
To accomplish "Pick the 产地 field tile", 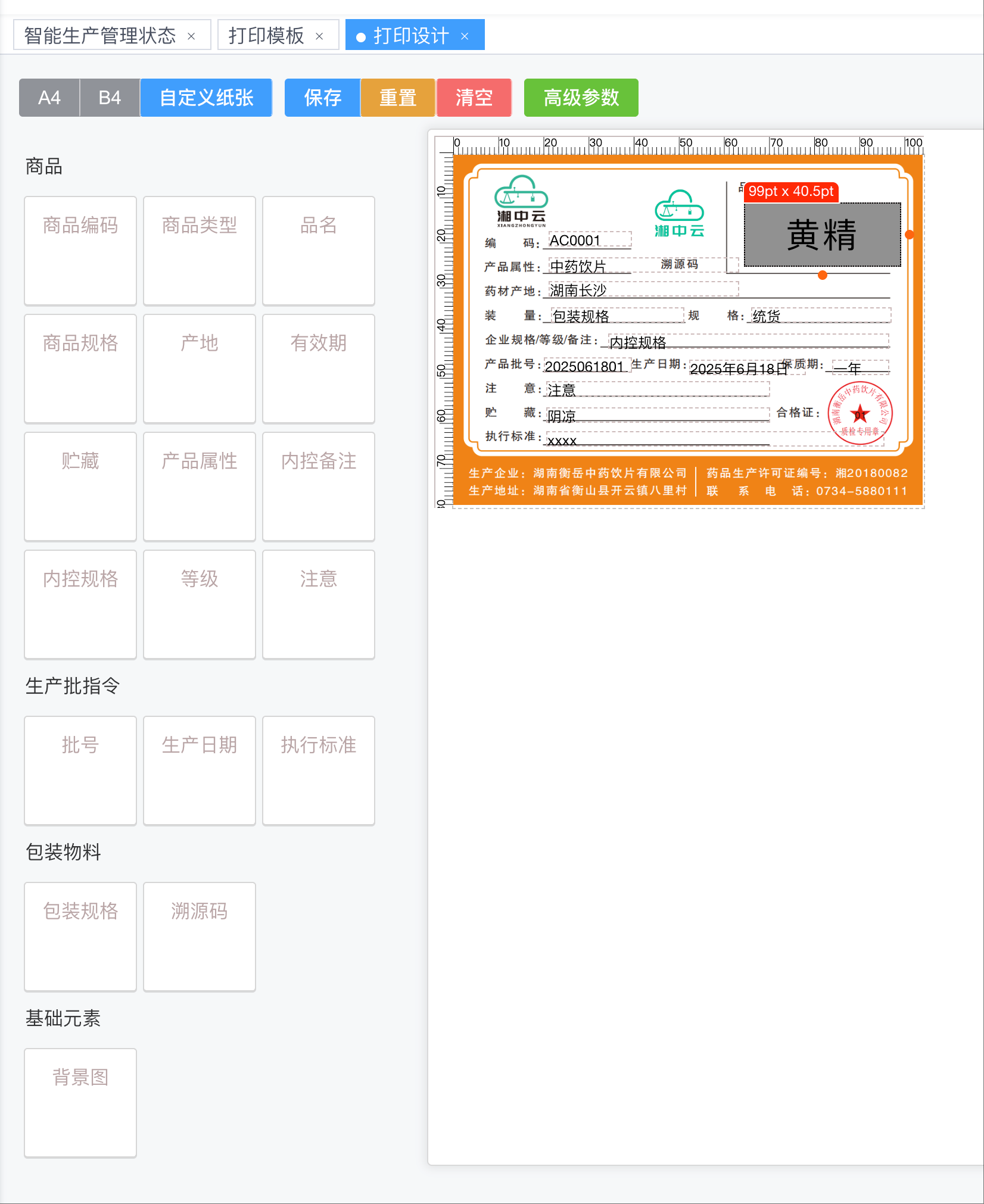I will pyautogui.click(x=200, y=369).
